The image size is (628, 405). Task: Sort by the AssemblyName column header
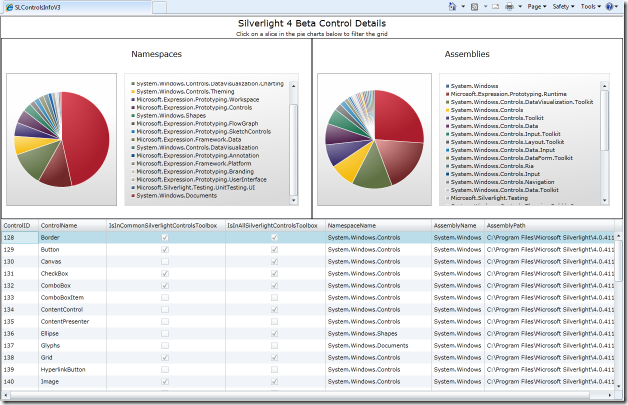pyautogui.click(x=458, y=226)
